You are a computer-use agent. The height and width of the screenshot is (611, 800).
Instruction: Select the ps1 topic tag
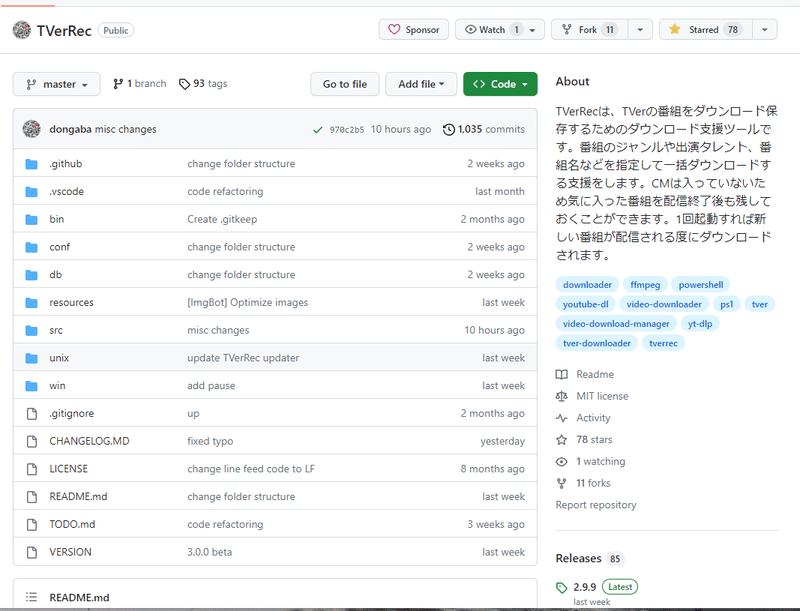(727, 304)
